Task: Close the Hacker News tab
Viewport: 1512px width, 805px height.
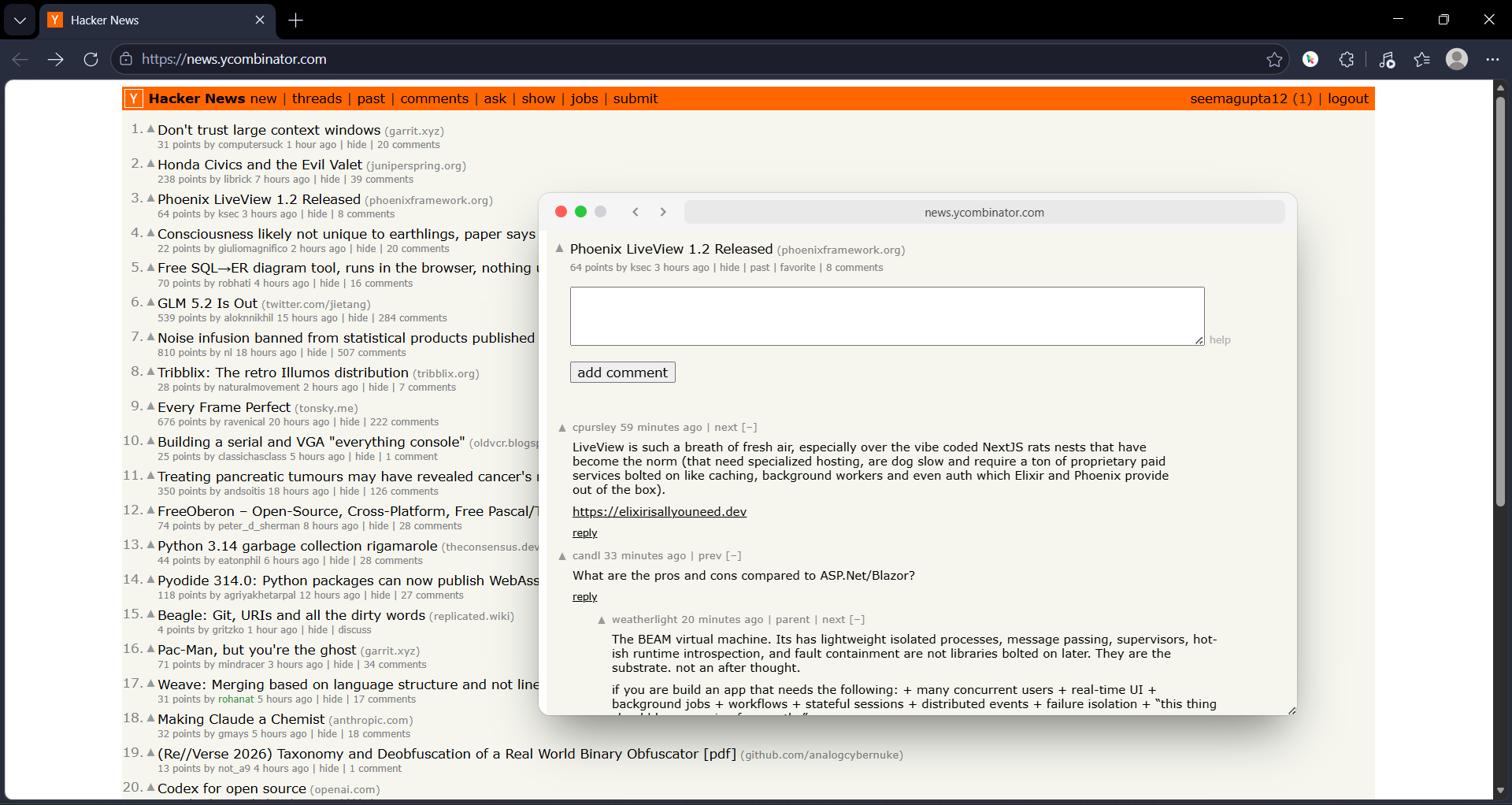Action: (x=260, y=20)
